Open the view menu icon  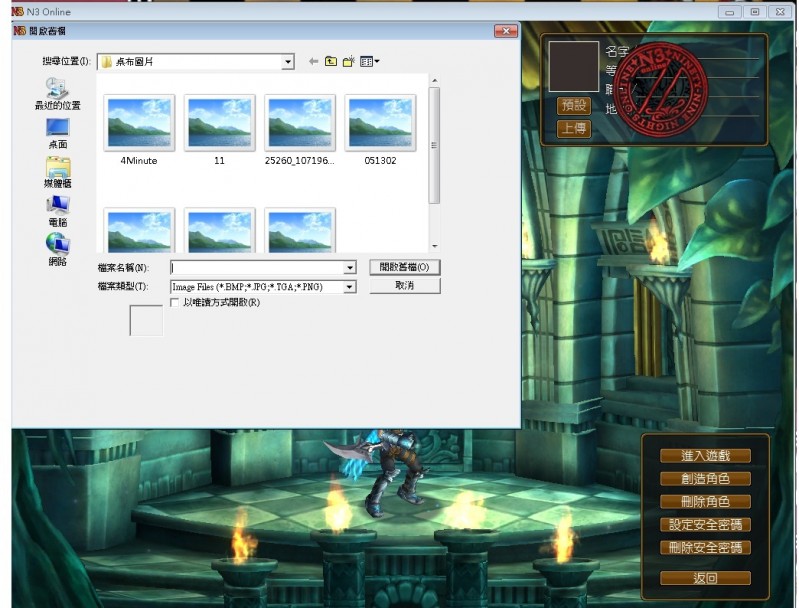pyautogui.click(x=369, y=62)
